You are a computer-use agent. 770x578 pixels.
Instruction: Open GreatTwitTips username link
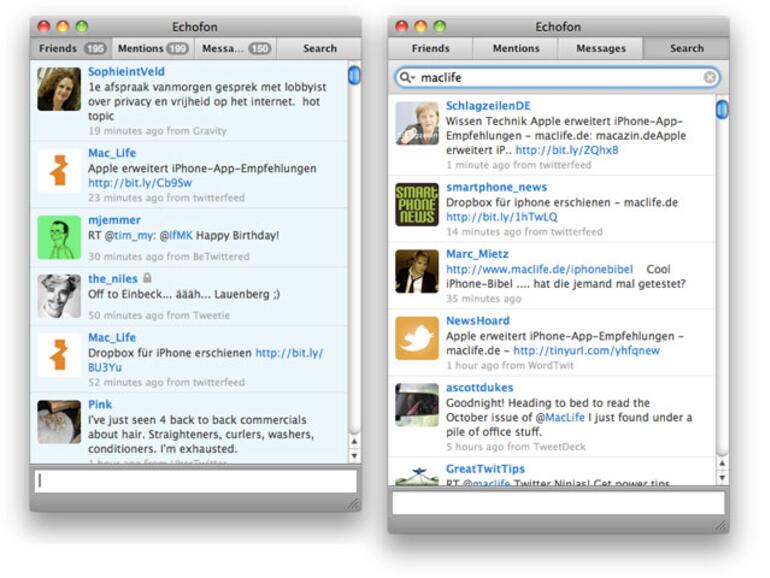485,469
